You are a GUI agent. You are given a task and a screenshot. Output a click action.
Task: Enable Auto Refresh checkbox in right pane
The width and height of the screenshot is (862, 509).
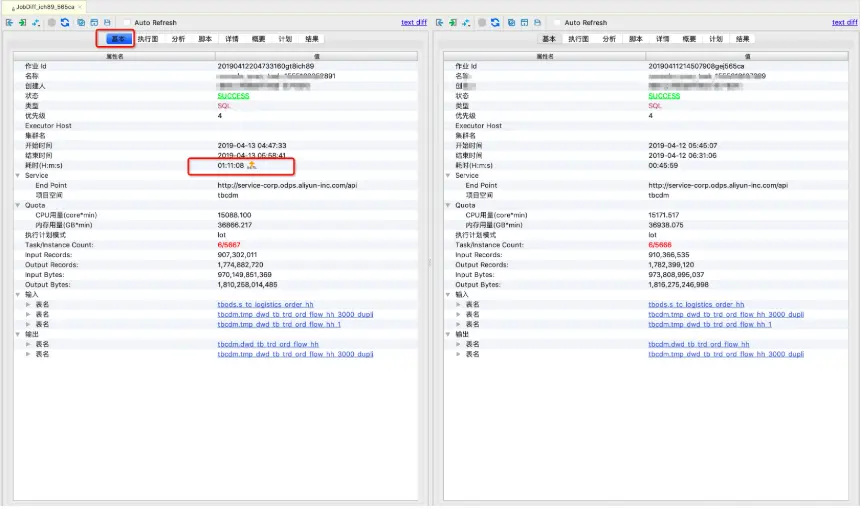(557, 23)
